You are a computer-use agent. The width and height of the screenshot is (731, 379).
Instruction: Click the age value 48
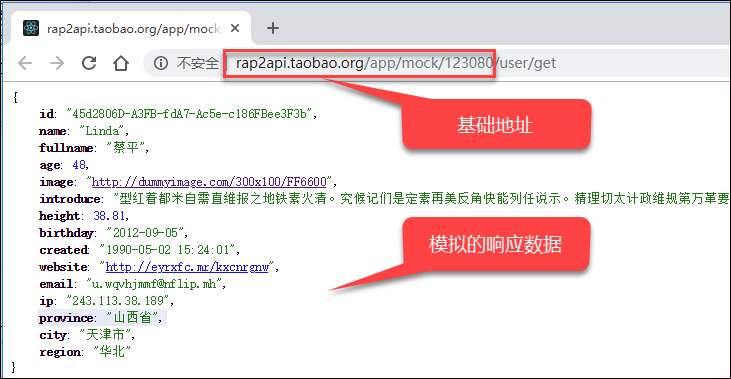[80, 165]
